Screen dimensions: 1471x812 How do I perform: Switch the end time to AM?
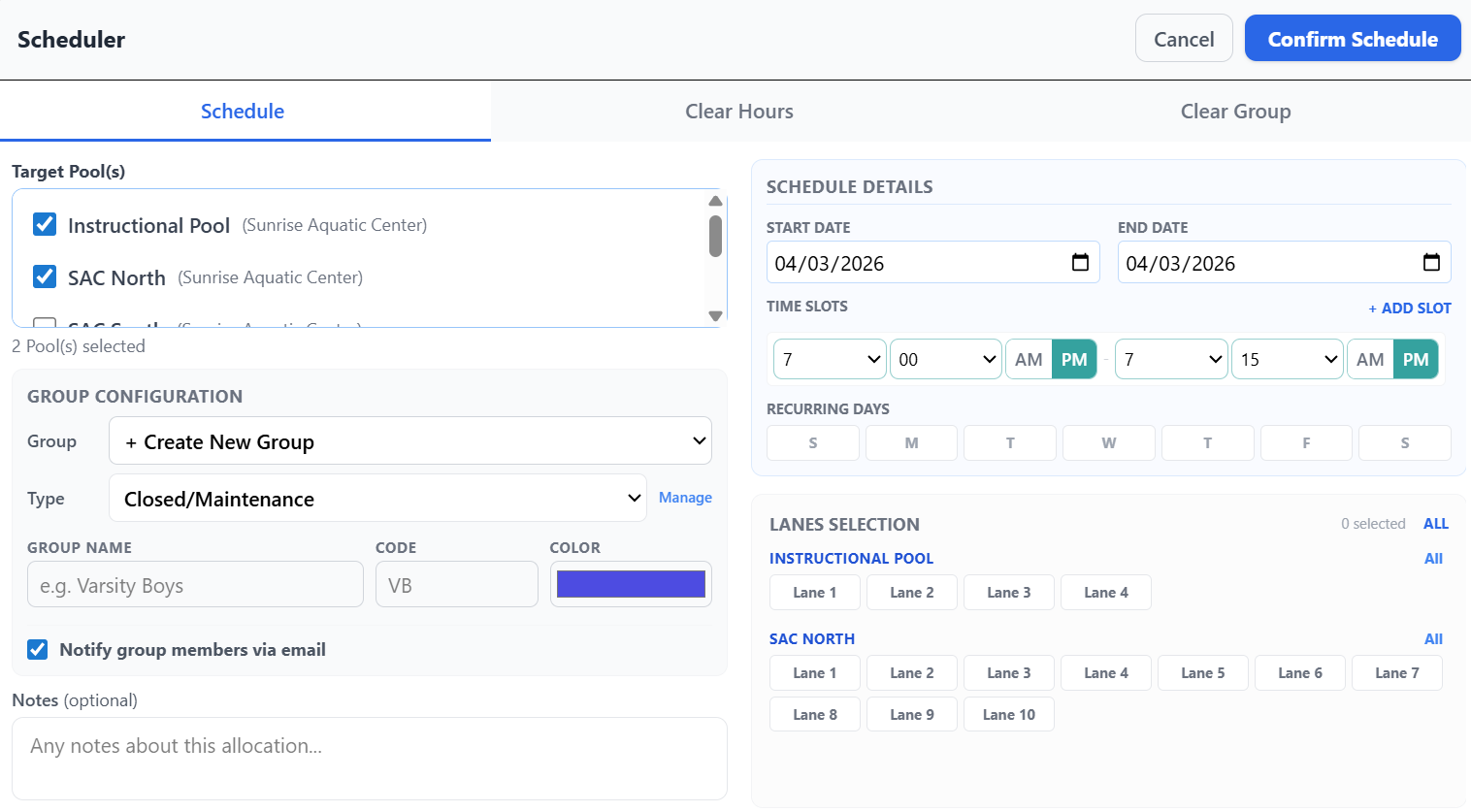(x=1370, y=359)
